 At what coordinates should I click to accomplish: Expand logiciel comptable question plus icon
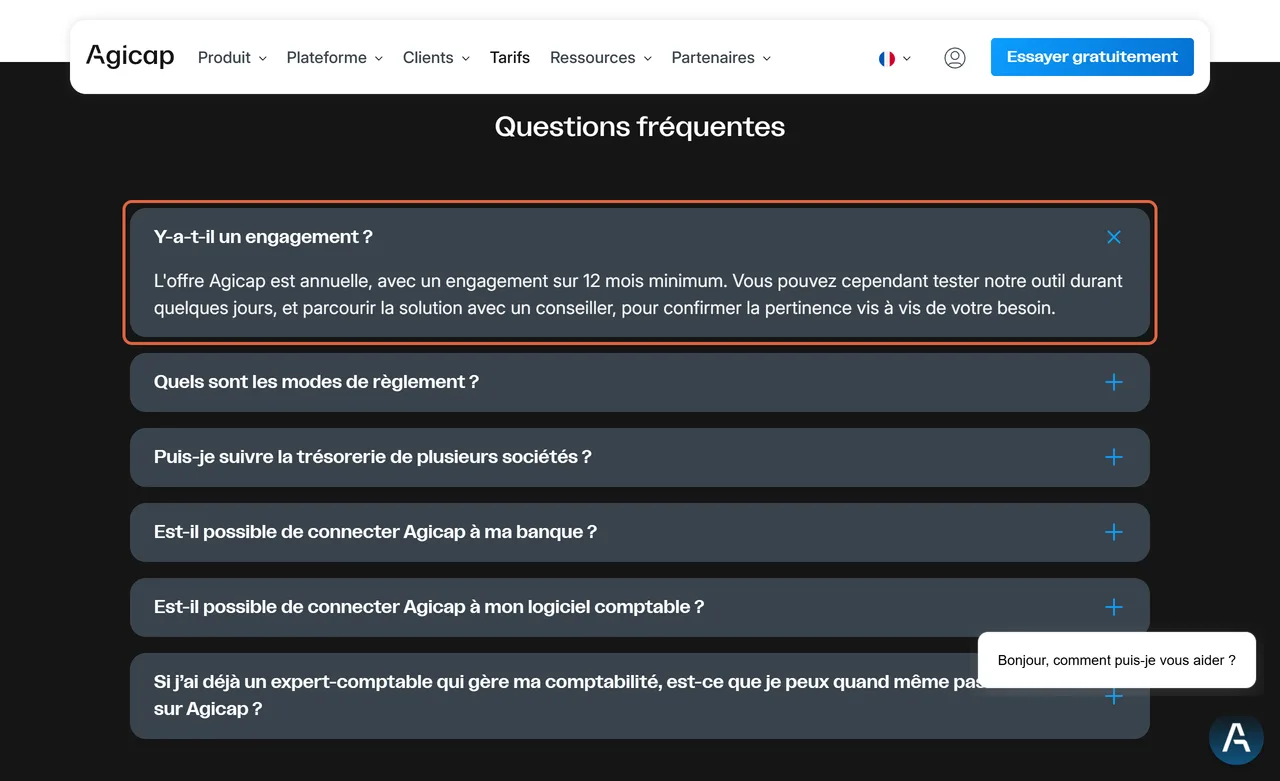pyautogui.click(x=1114, y=607)
